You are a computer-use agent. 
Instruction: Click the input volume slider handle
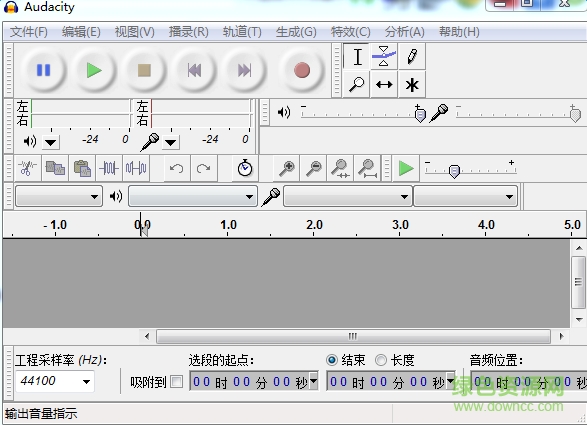[x=575, y=114]
